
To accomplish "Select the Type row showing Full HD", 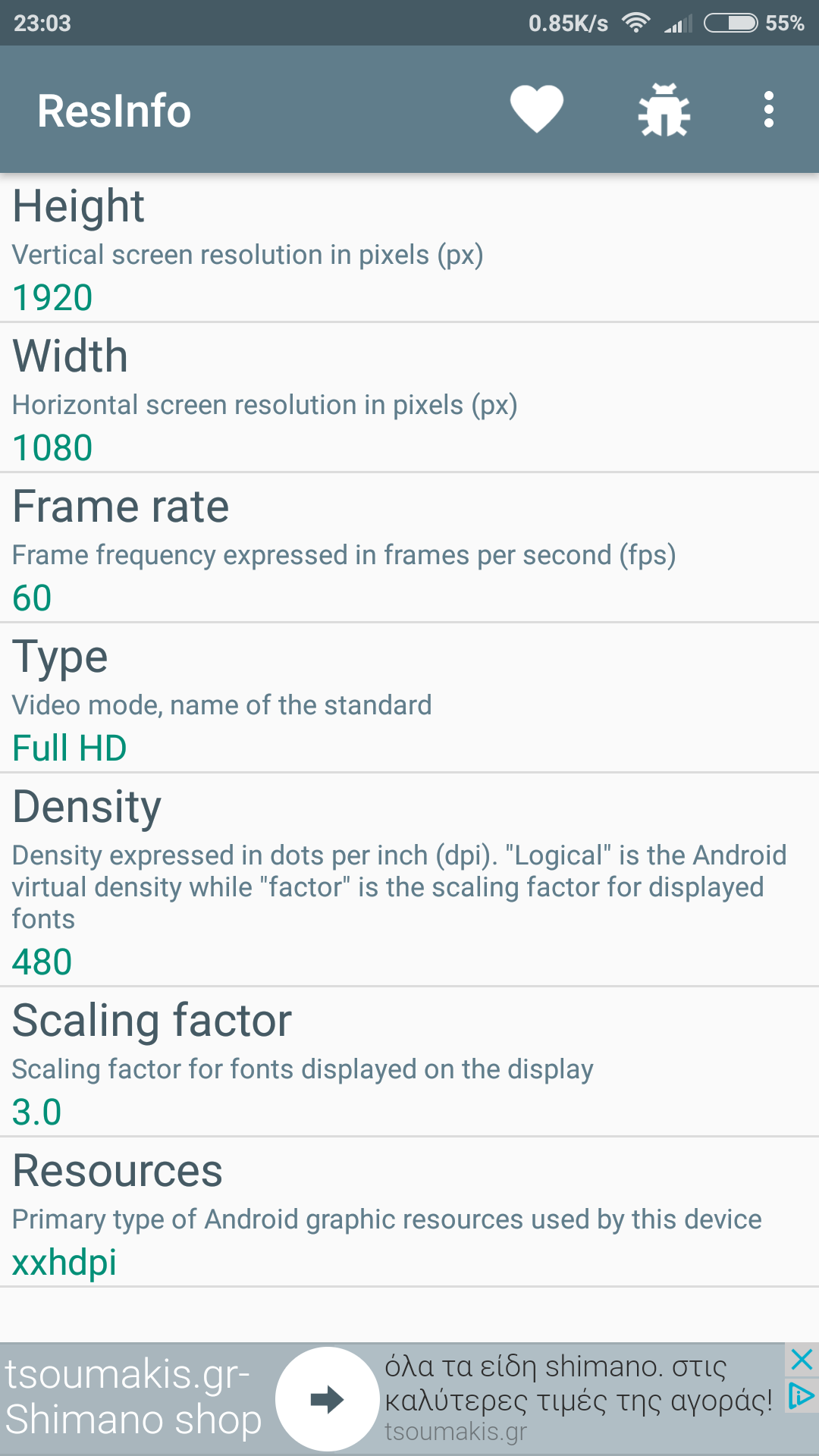I will tap(409, 698).
